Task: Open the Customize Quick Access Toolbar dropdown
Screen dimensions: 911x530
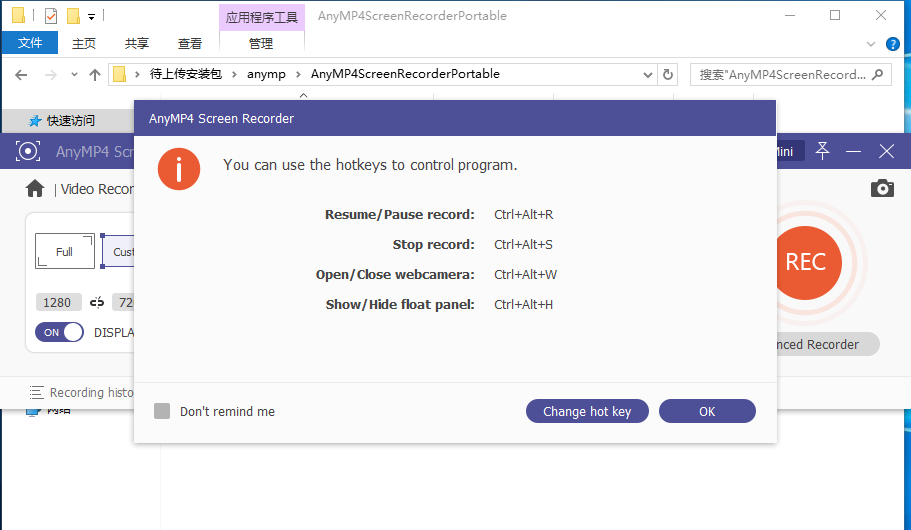Action: (91, 17)
